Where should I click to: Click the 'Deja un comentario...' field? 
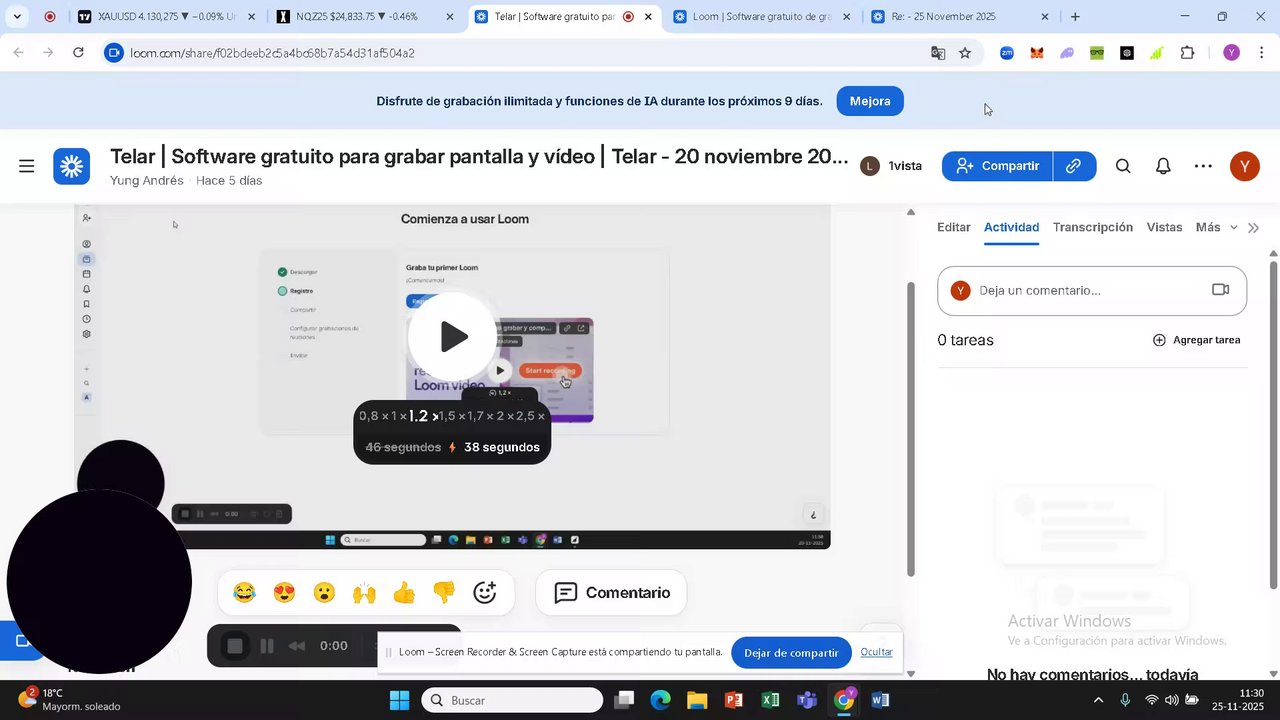(1090, 290)
